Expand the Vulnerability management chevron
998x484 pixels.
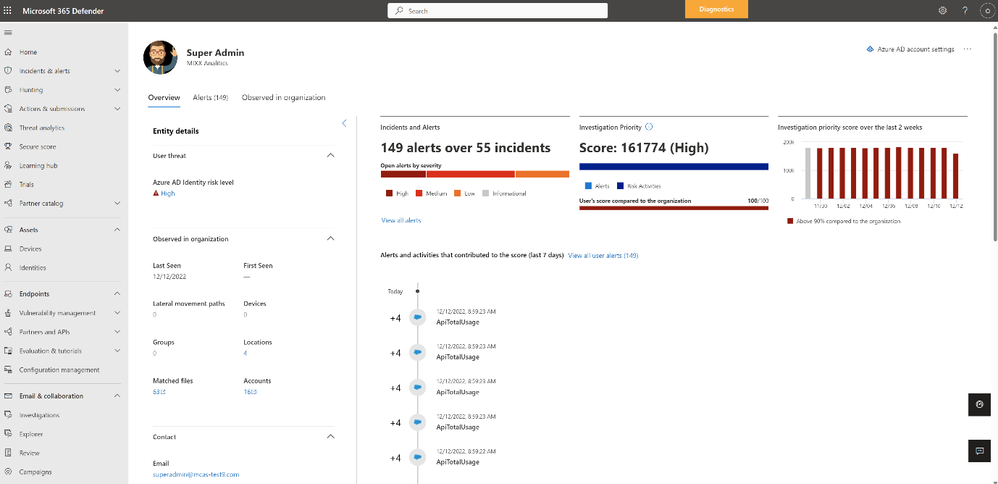pyautogui.click(x=117, y=313)
